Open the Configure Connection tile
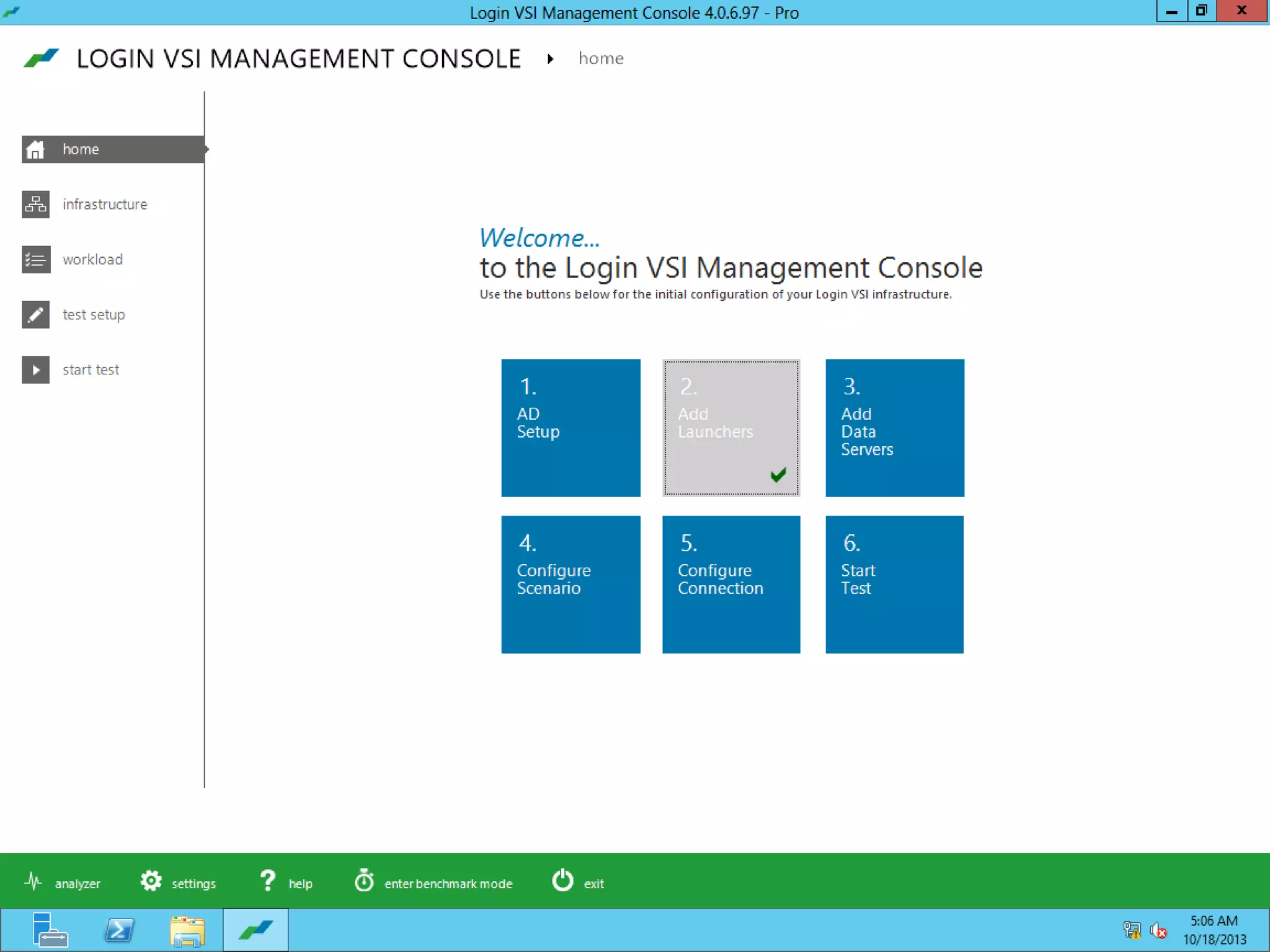 731,584
